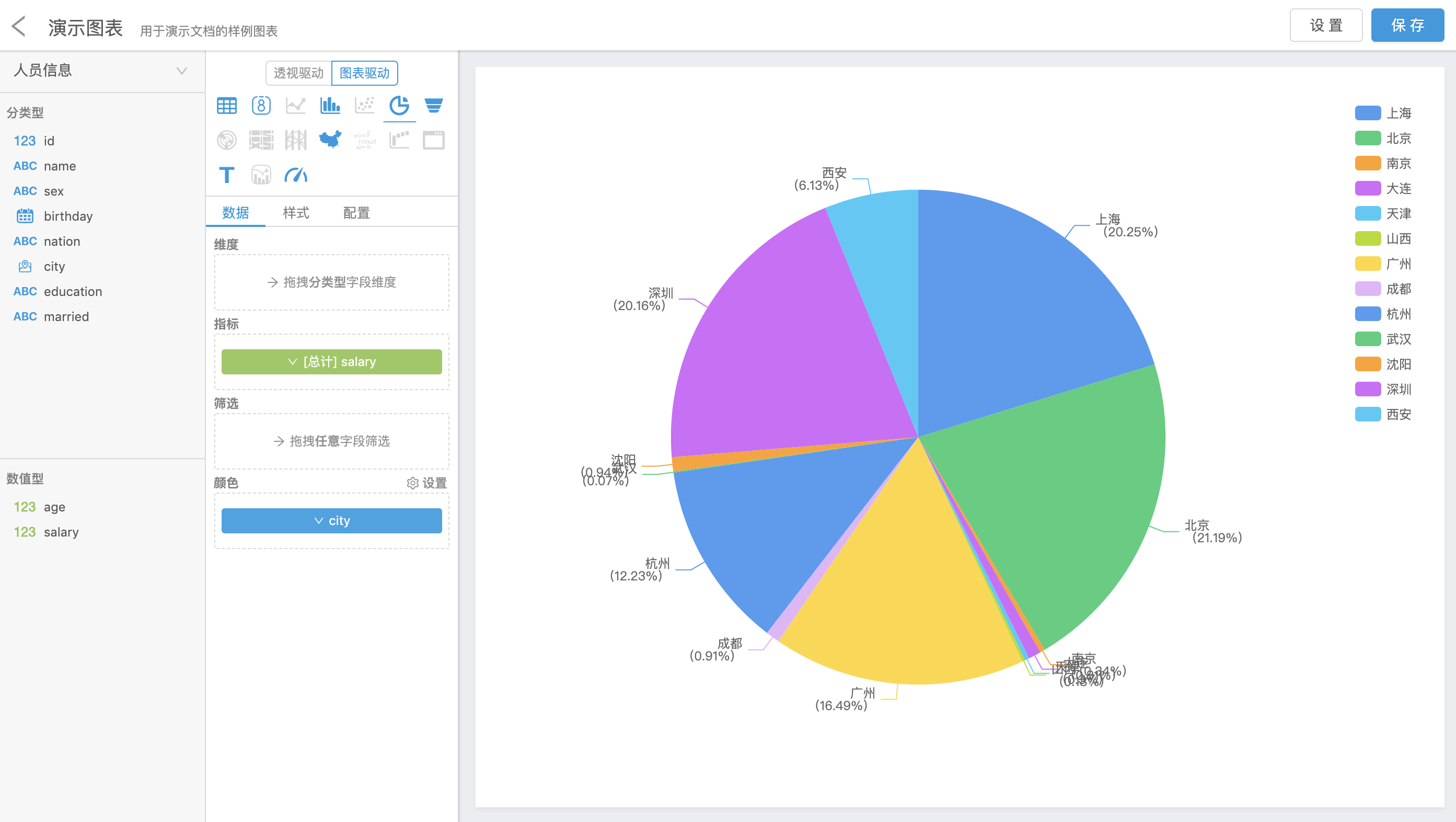Screen dimensions: 1456x822
Task: Select the text widget T icon
Action: (x=227, y=175)
